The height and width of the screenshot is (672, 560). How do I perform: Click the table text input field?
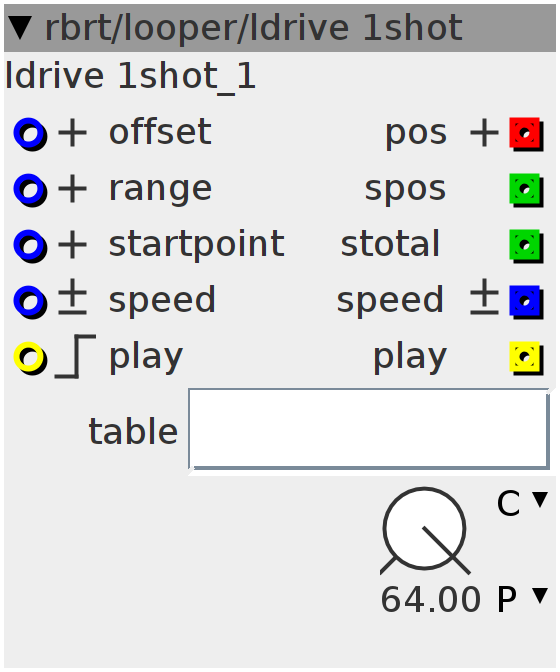click(369, 429)
